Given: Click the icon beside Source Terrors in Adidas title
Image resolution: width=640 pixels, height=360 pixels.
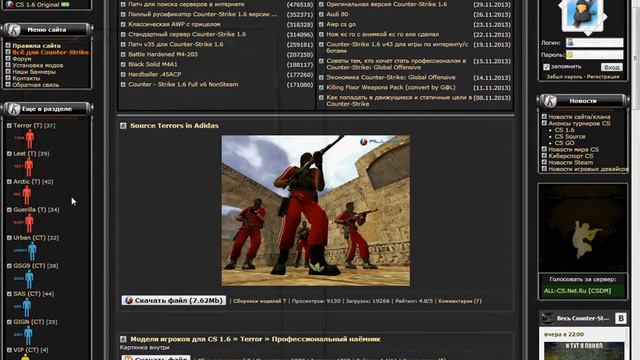Looking at the screenshot, I should pos(123,126).
